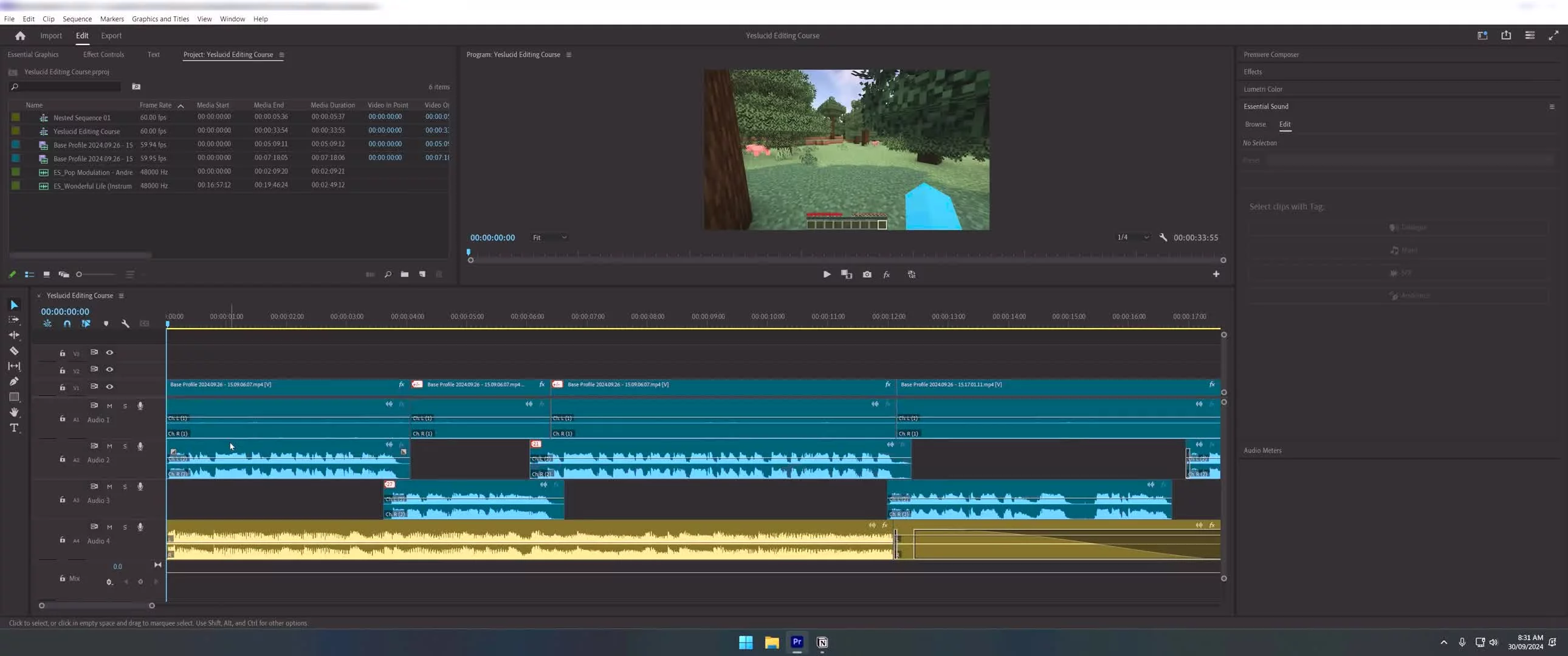The height and width of the screenshot is (656, 1568).
Task: Show hidden icons in system tray
Action: pyautogui.click(x=1443, y=642)
